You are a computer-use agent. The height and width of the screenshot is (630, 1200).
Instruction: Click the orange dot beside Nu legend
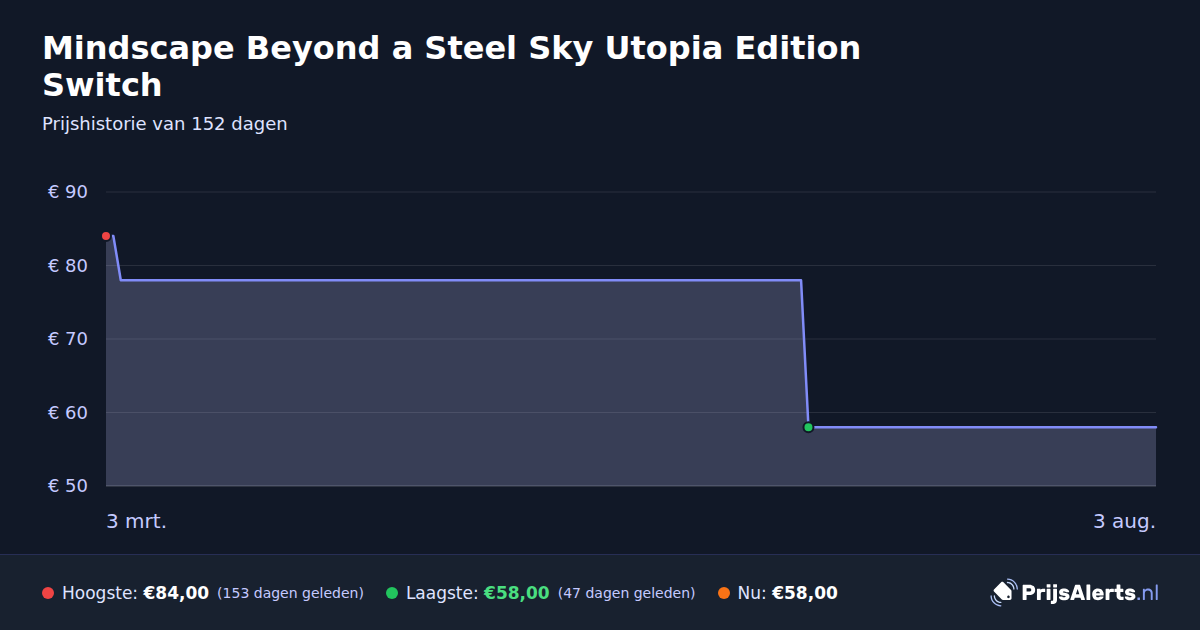click(724, 593)
